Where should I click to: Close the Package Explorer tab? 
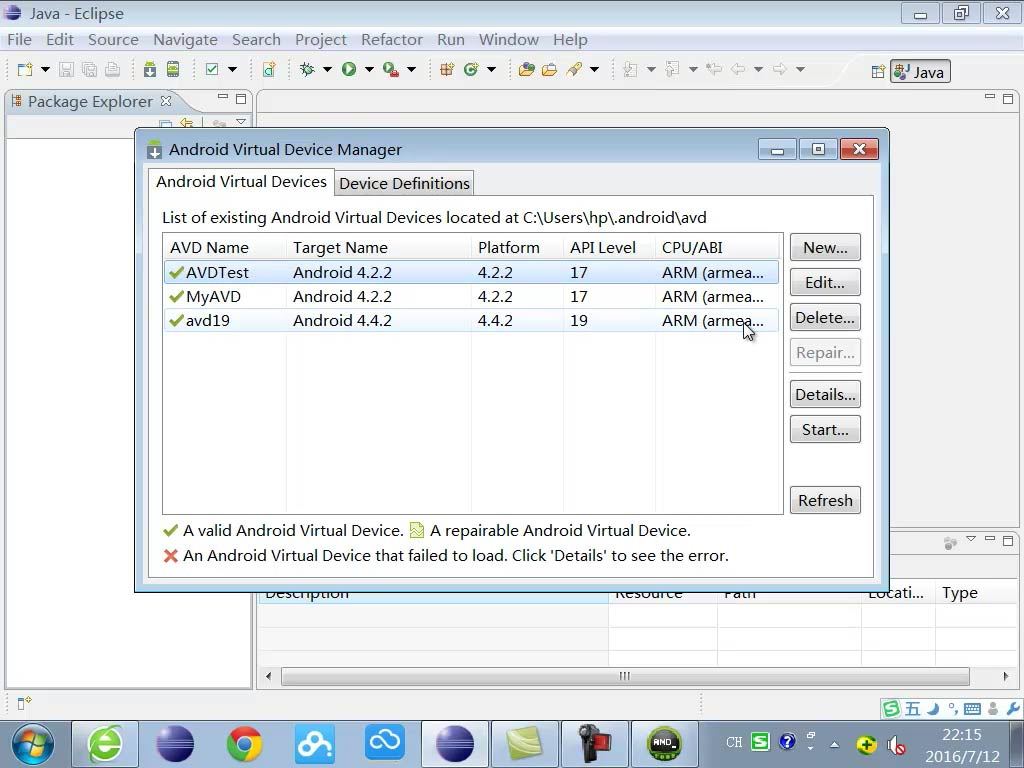tap(166, 101)
